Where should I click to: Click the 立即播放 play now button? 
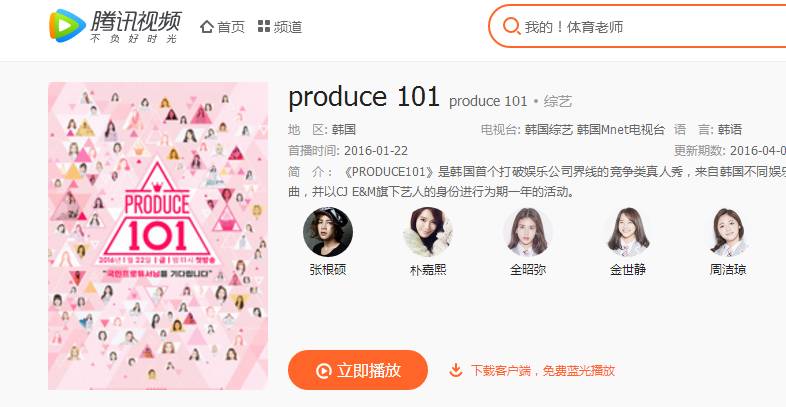(x=357, y=370)
